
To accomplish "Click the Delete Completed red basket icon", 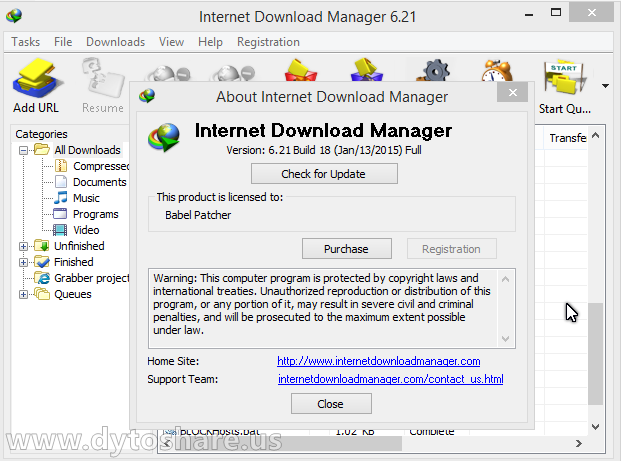I will 301,70.
